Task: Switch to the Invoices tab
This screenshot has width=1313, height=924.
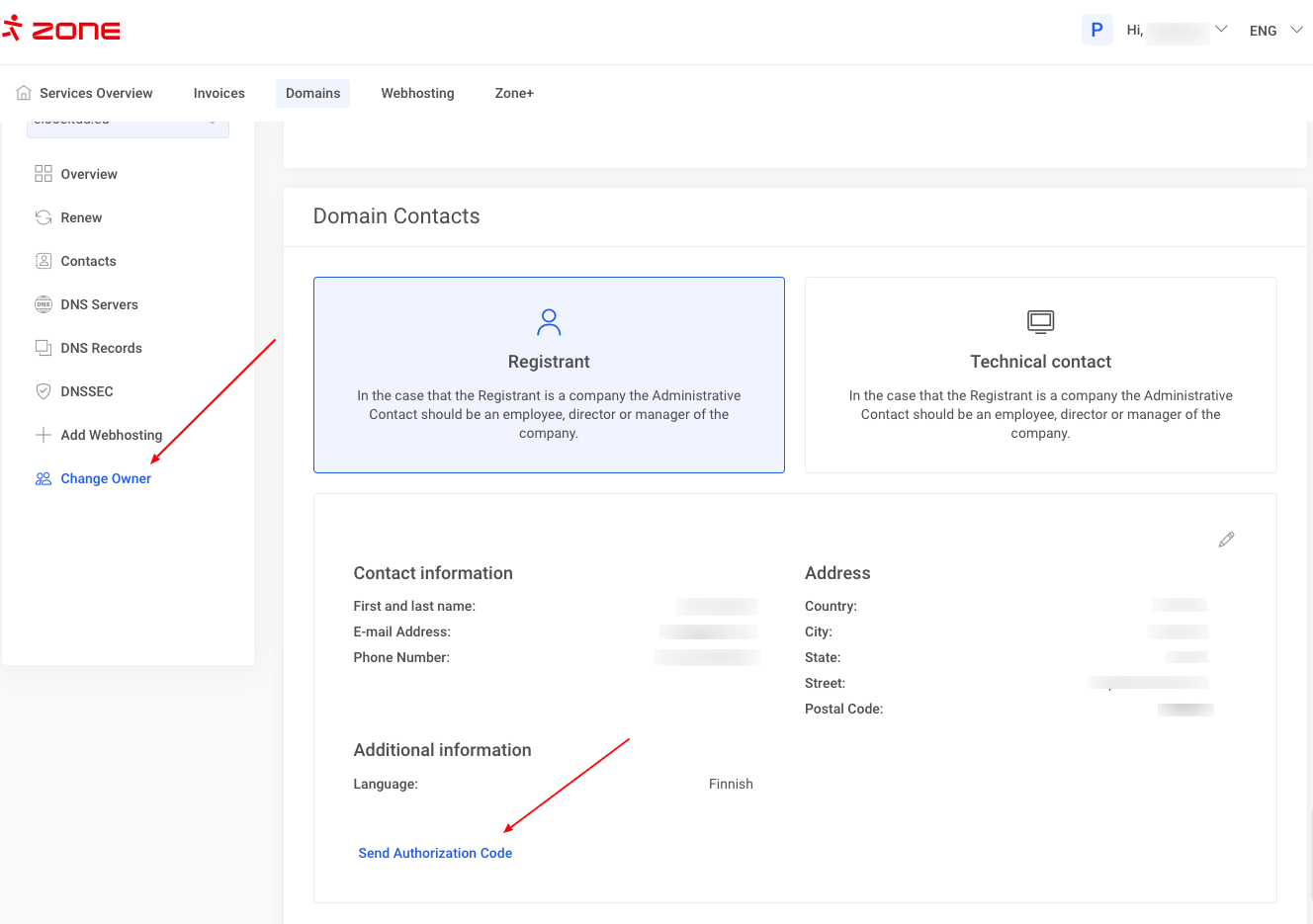Action: coord(219,93)
